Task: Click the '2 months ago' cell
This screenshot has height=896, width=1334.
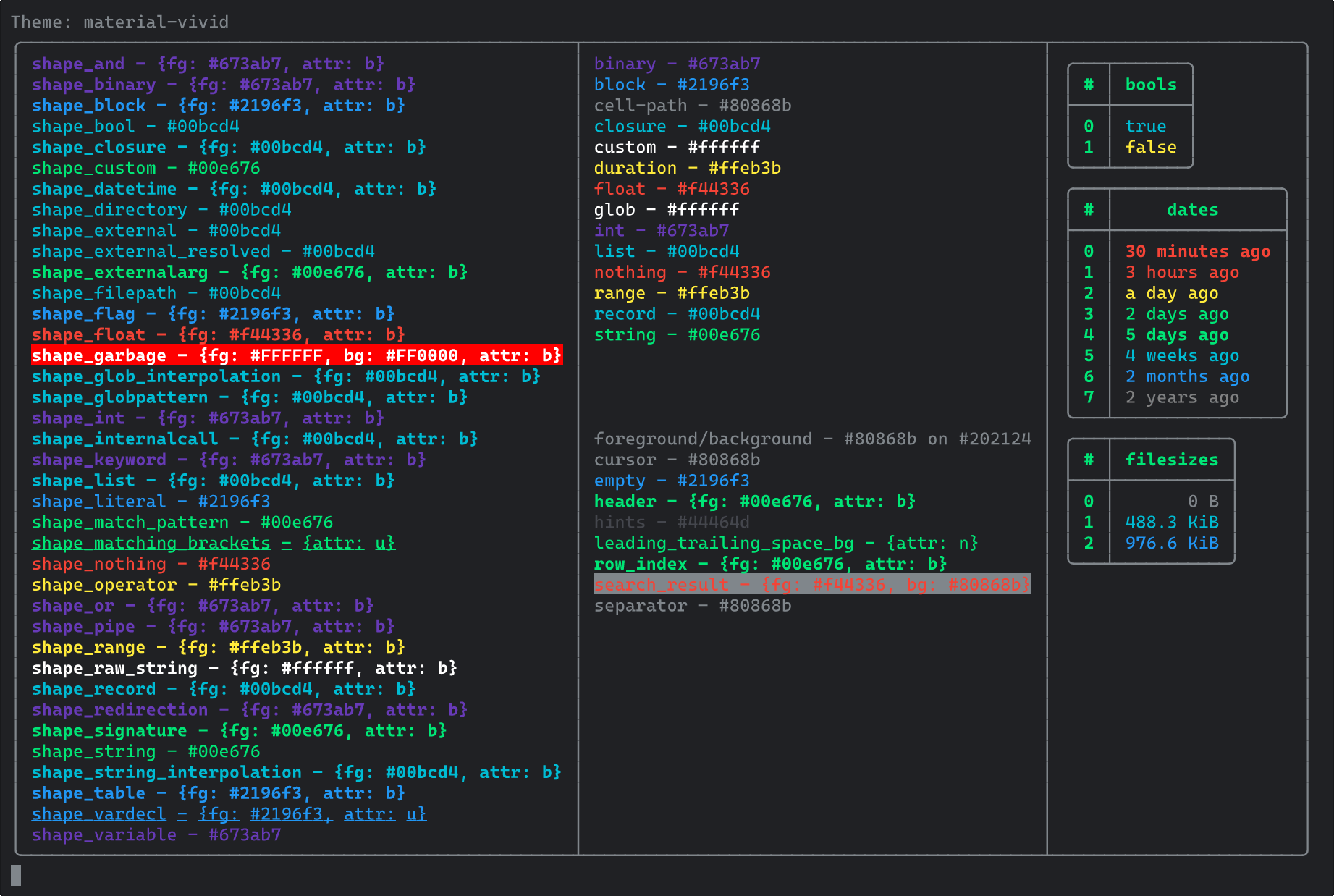Action: tap(1188, 376)
